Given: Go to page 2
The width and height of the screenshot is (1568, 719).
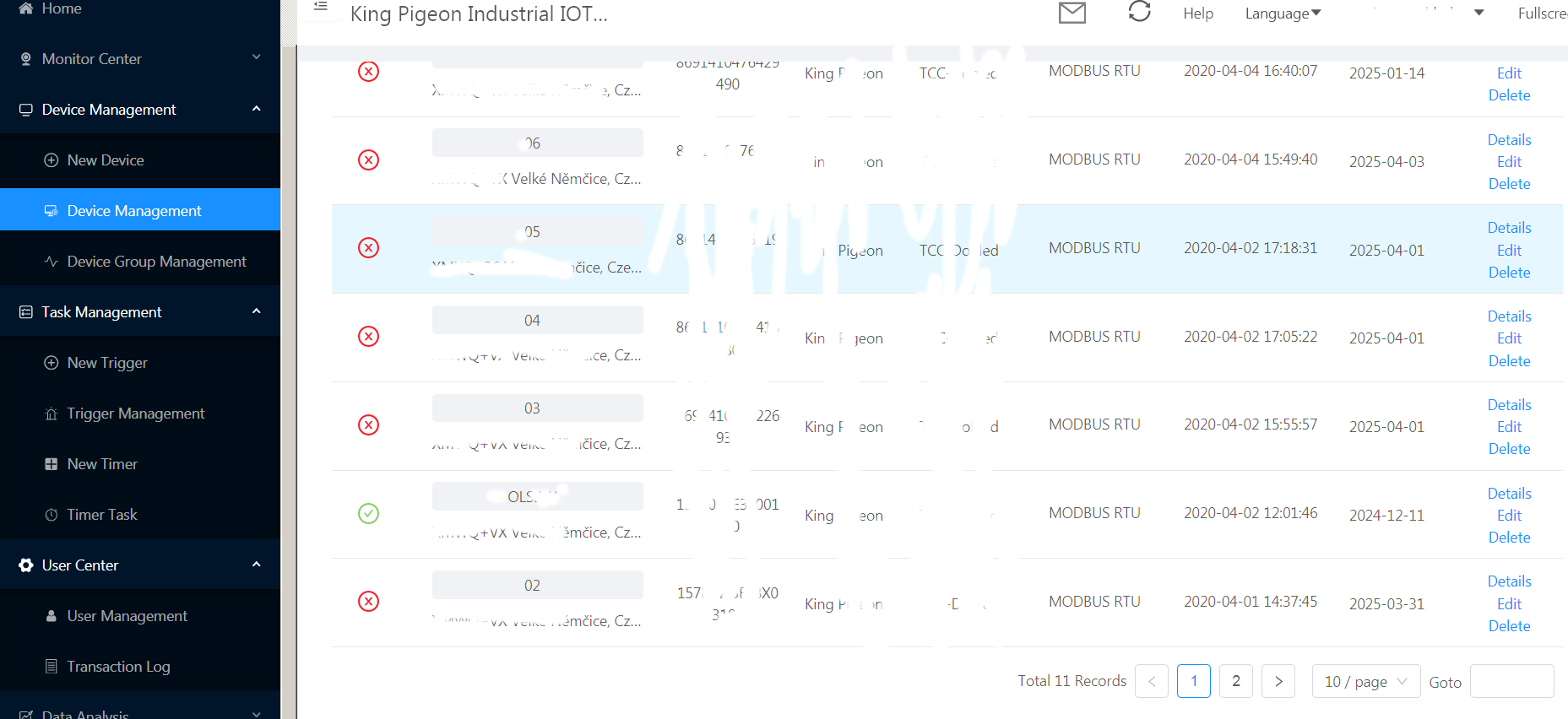Looking at the screenshot, I should tap(1235, 681).
